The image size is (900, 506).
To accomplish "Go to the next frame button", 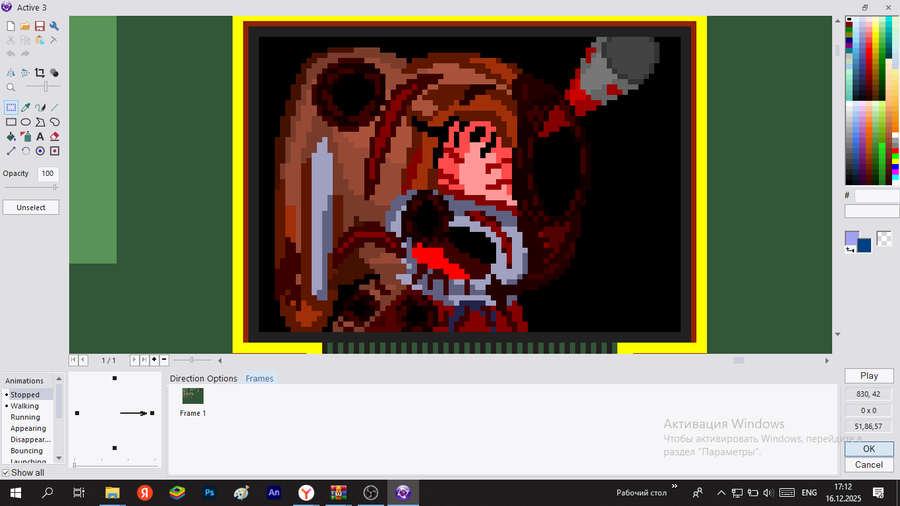I will pyautogui.click(x=134, y=360).
